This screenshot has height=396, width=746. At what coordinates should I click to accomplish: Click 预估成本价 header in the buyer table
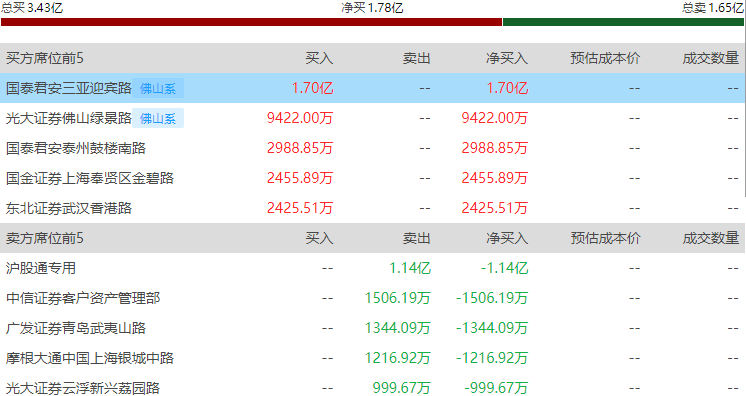(605, 58)
